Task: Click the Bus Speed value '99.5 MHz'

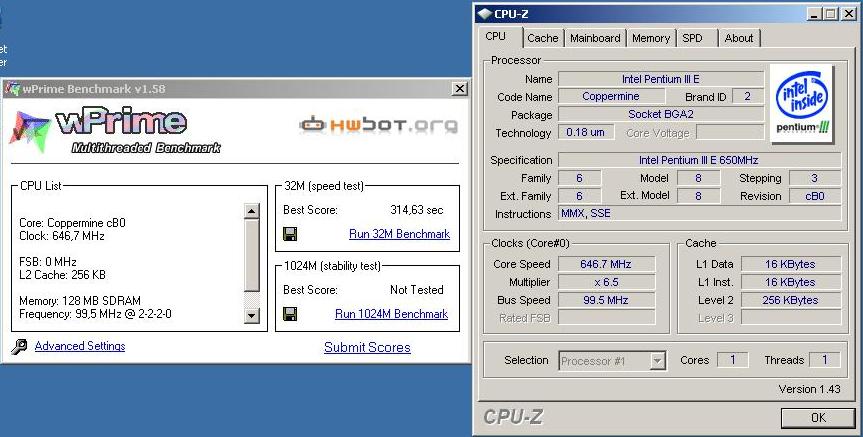Action: [607, 301]
